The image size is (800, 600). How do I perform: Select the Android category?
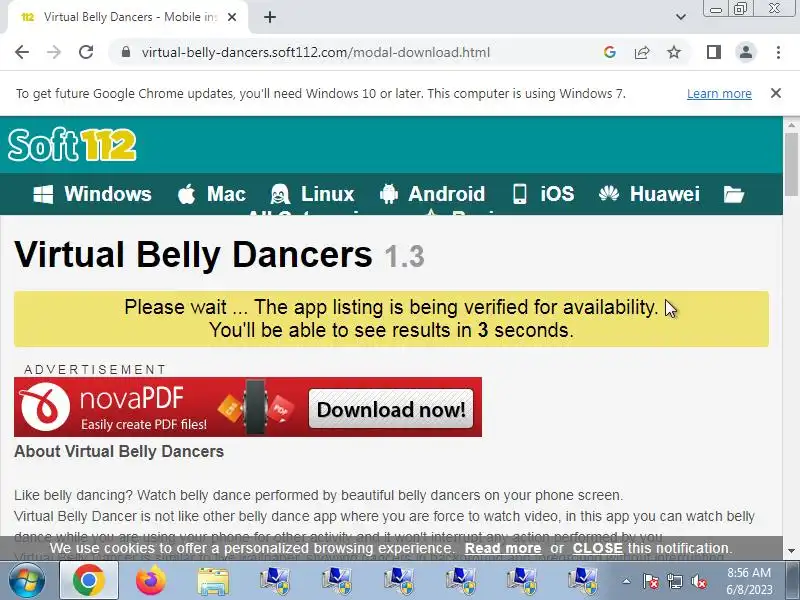[432, 194]
